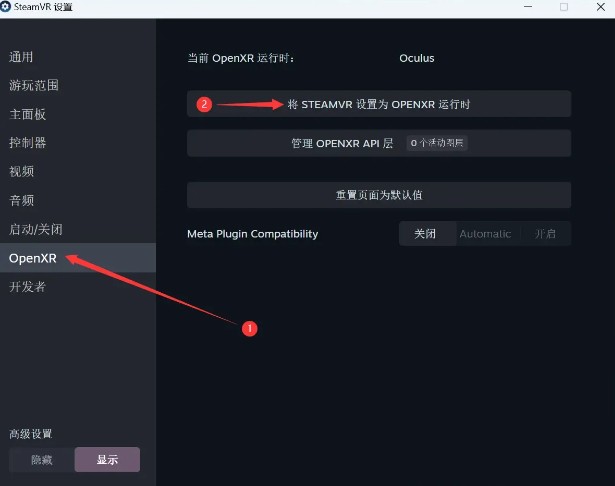Screen dimensions: 615x486
Task: Set SteamVR as the OpenXR runtime
Action: click(379, 104)
